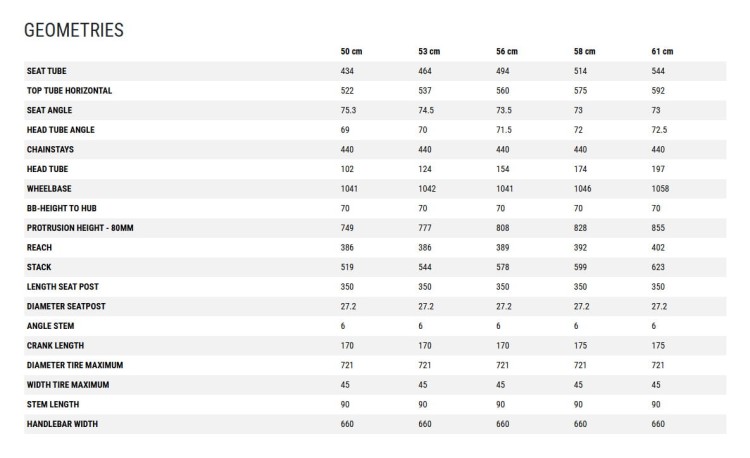
Task: Select the 58 cm column header
Action: tap(585, 51)
